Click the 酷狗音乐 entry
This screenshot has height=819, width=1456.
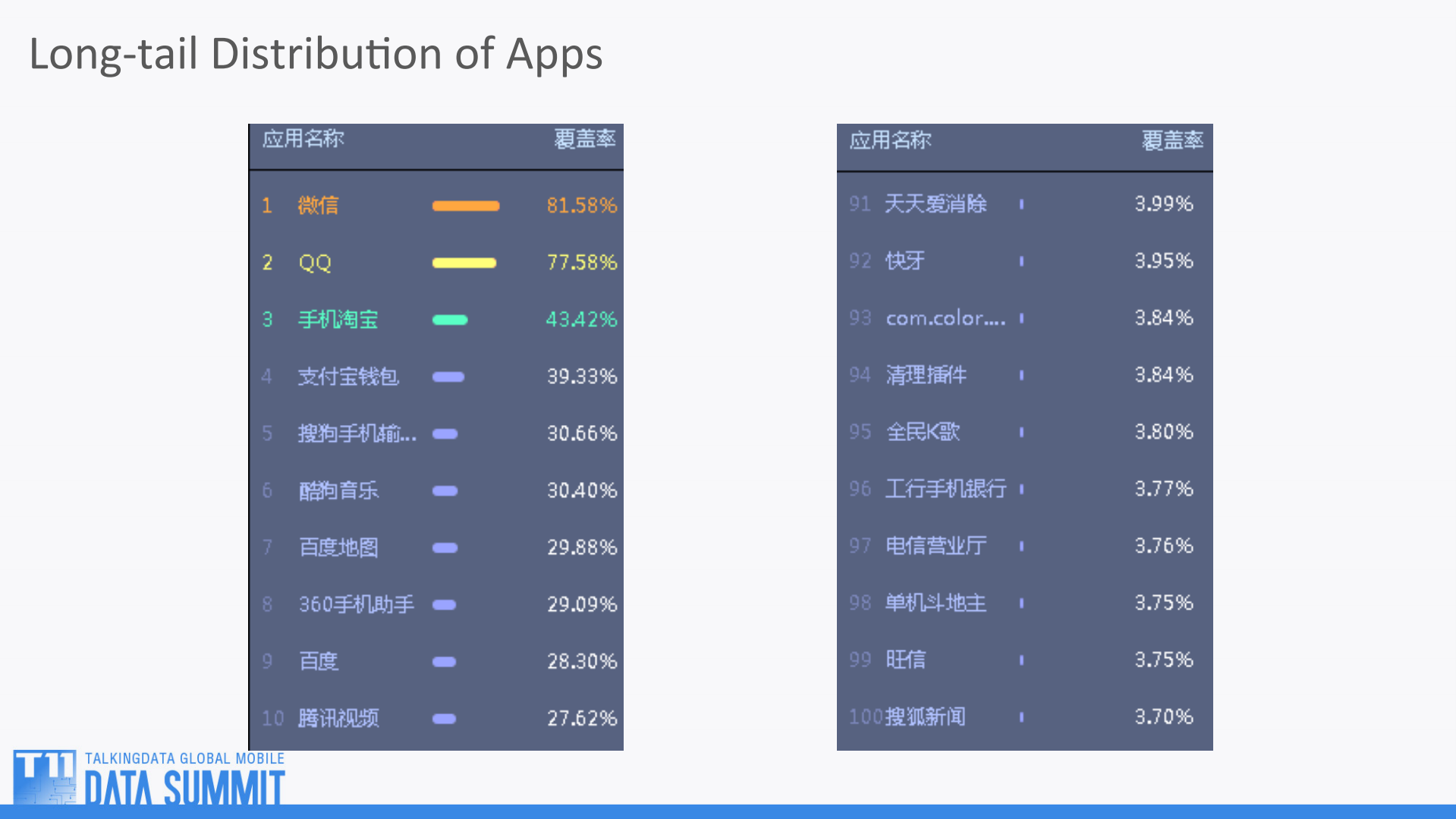tap(338, 490)
